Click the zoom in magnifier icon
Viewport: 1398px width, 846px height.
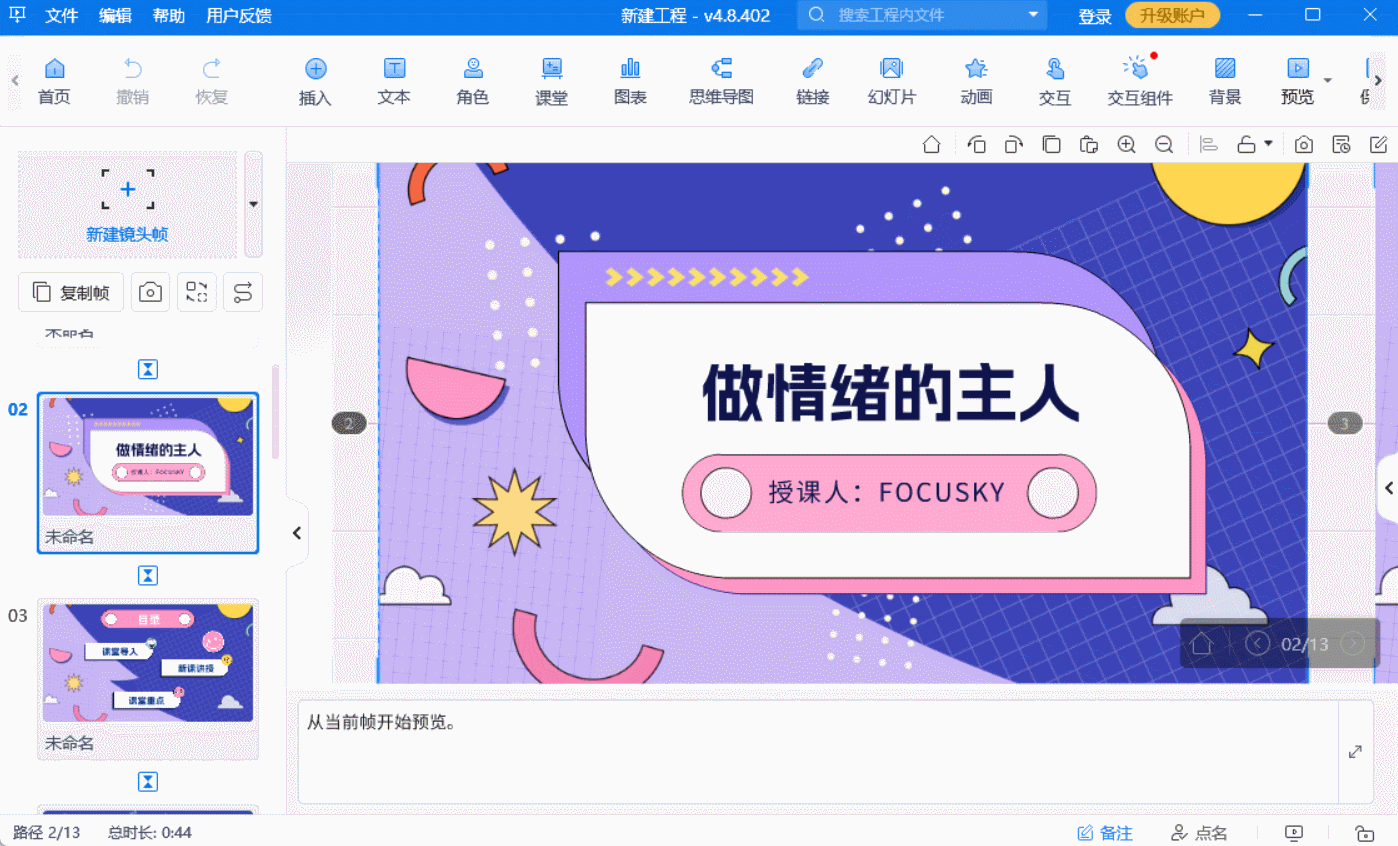click(1126, 145)
